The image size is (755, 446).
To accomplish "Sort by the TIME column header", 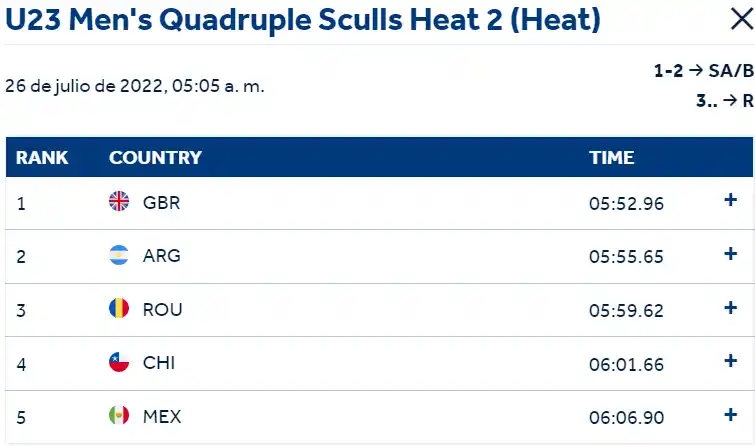I will click(x=611, y=158).
